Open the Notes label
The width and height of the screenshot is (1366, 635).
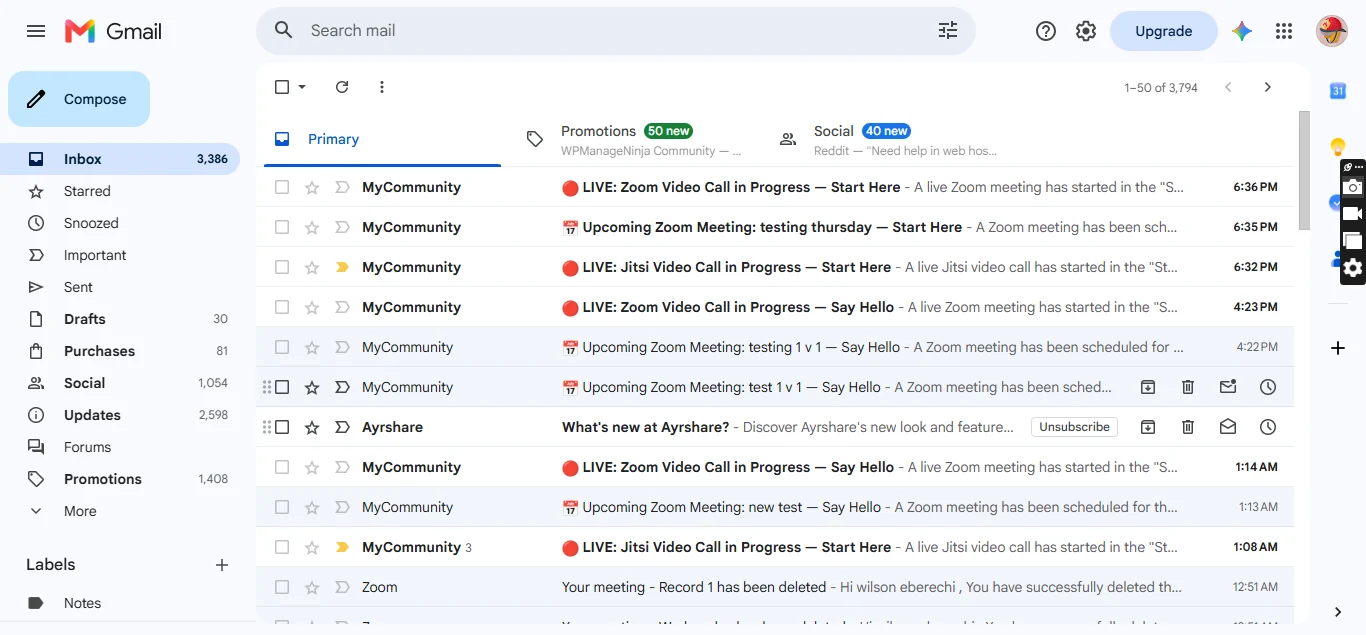point(120,603)
